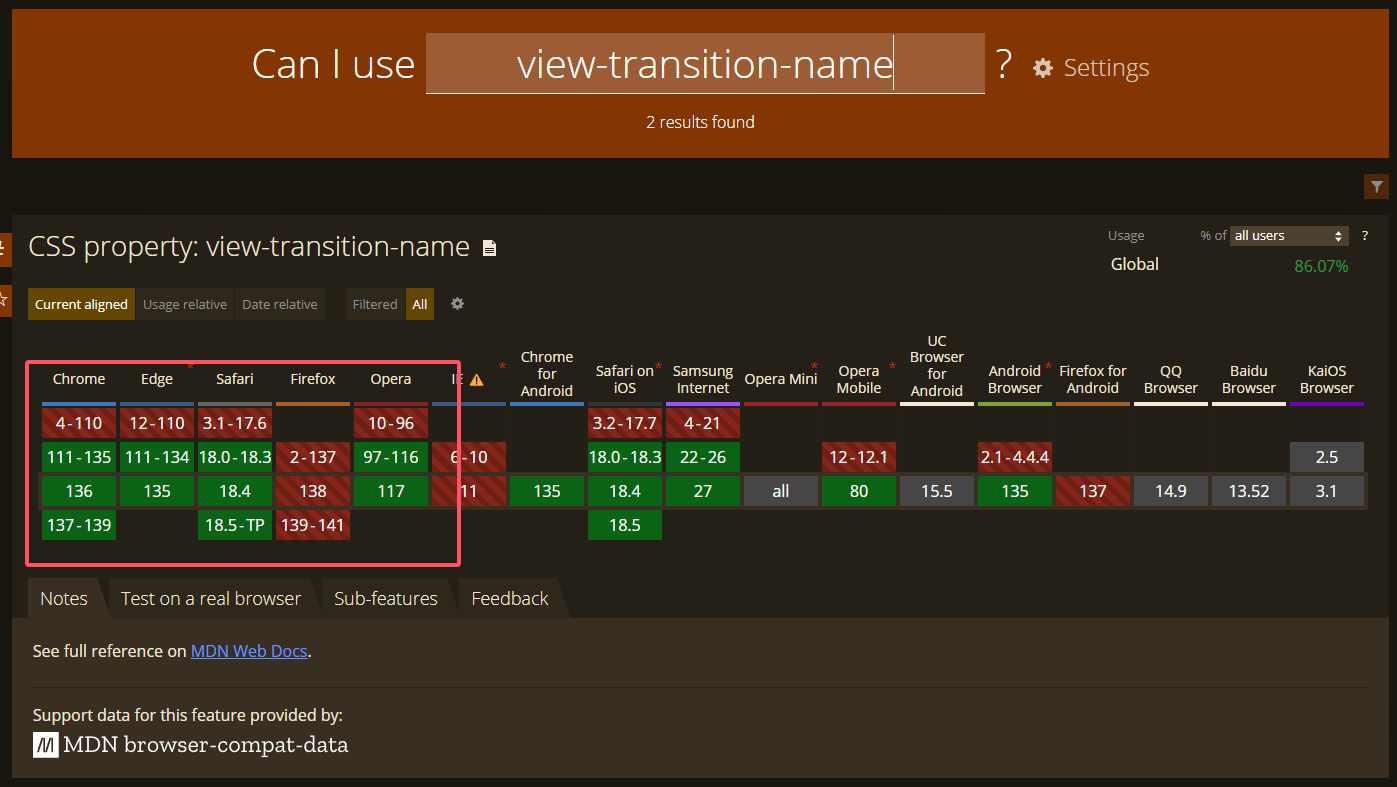Click Safari 3.1-17.6 cell
The image size is (1397, 787).
click(x=235, y=423)
